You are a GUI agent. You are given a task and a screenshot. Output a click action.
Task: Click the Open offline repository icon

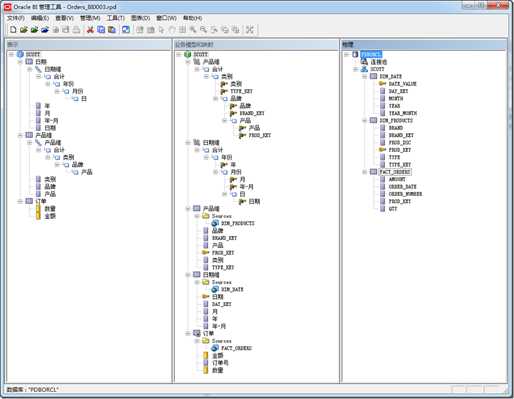(23, 30)
